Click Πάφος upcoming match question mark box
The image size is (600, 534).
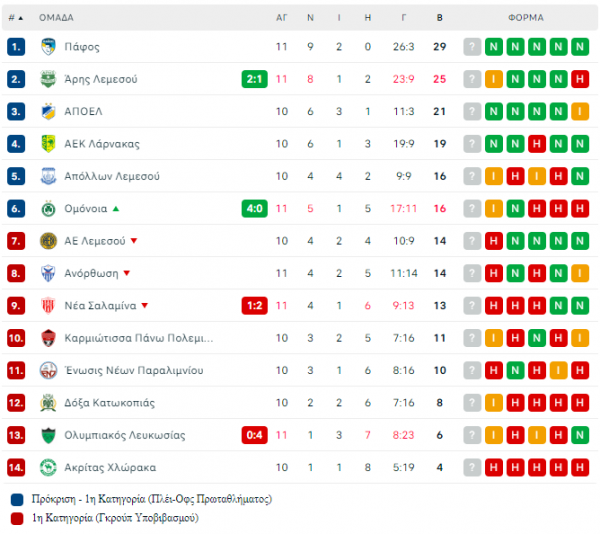click(x=472, y=47)
